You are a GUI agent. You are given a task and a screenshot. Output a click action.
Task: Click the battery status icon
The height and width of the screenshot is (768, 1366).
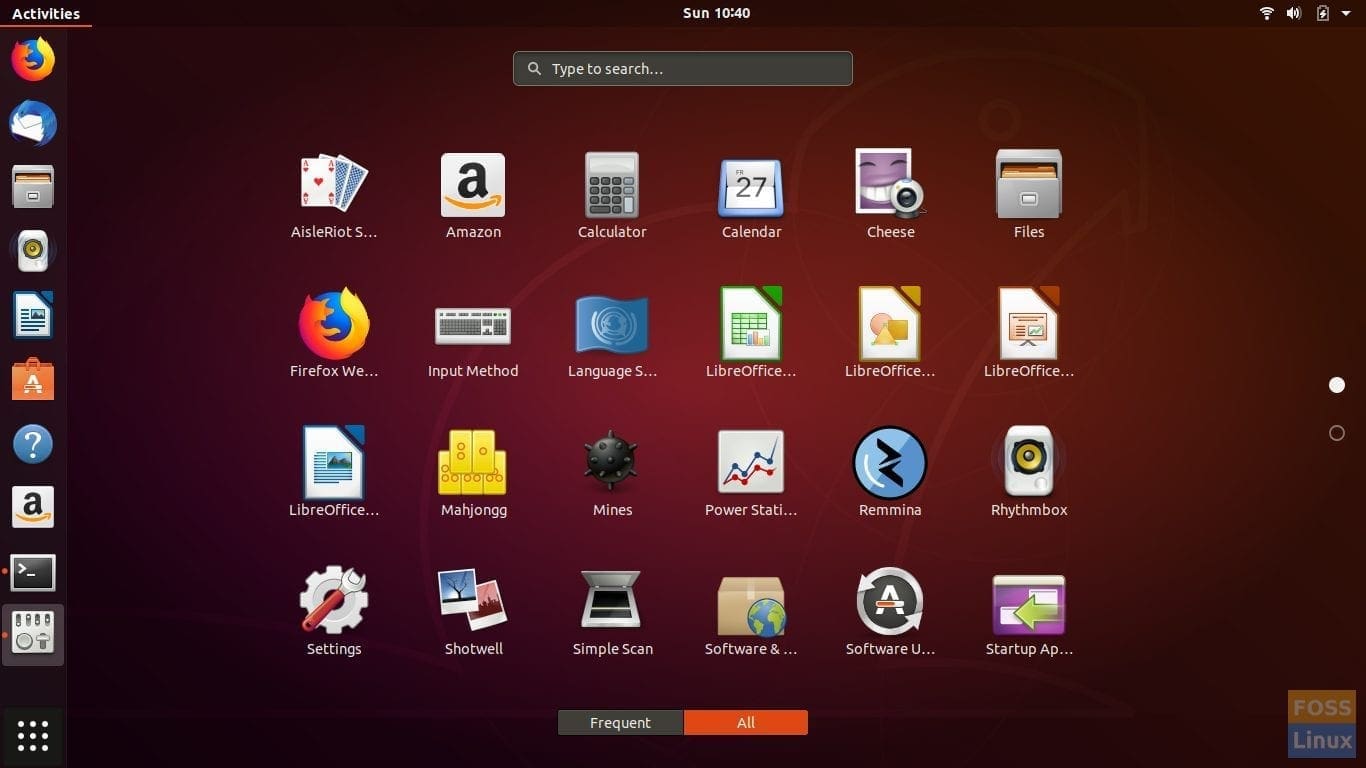click(1323, 13)
